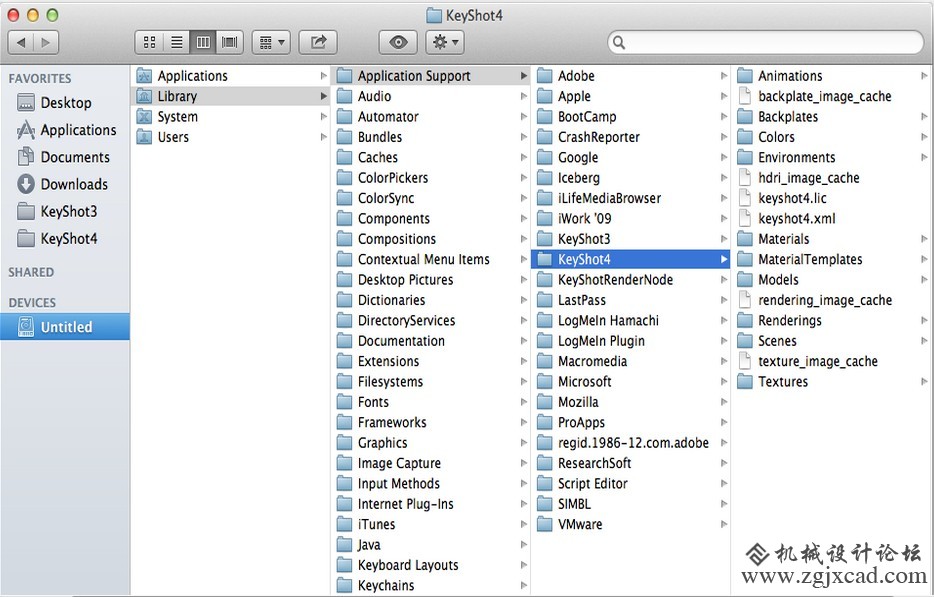Select the Models folder

point(831,279)
